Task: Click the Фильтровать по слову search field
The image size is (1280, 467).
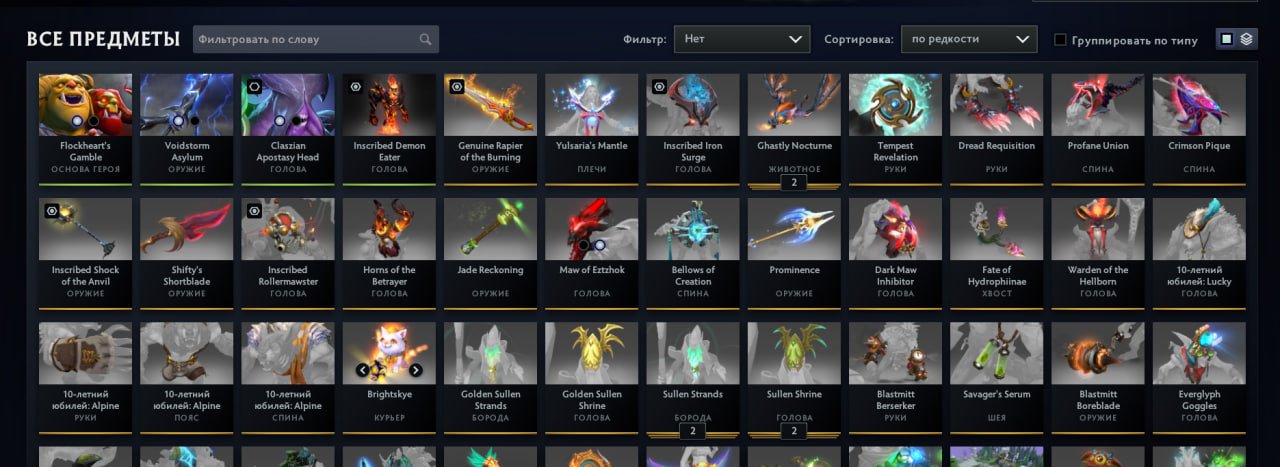Action: [315, 39]
